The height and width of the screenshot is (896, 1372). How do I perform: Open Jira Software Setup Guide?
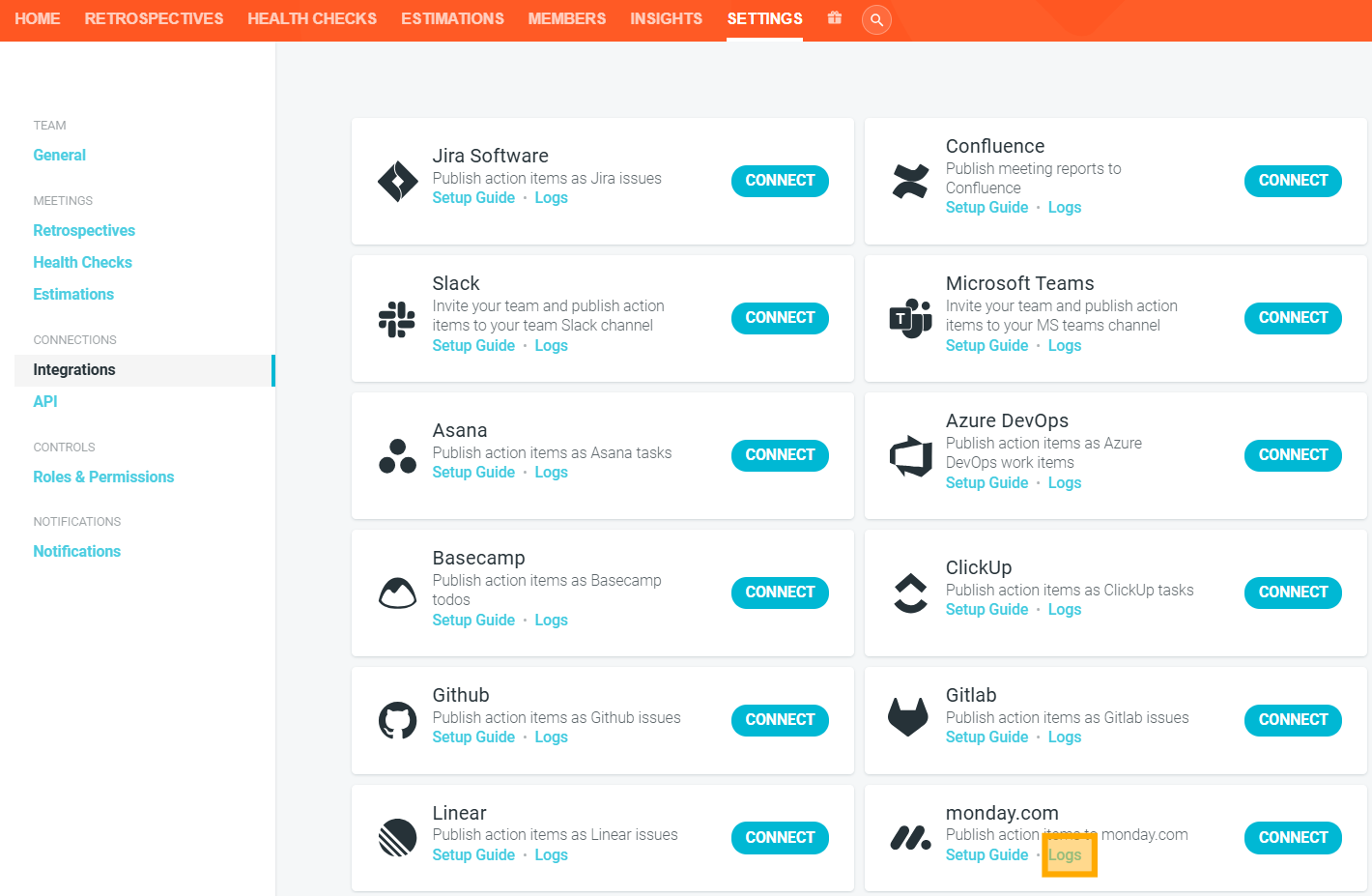pos(473,198)
